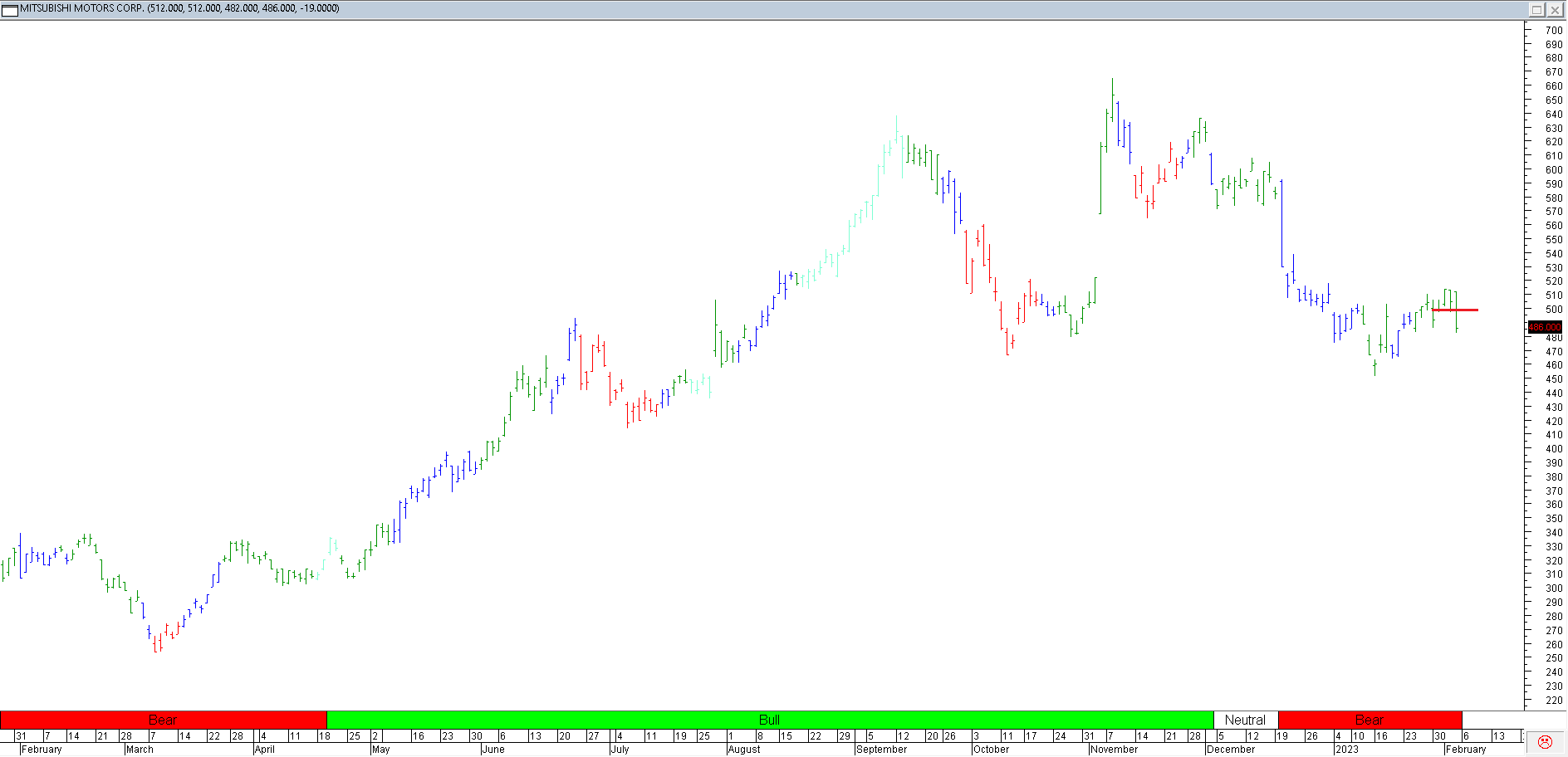Screen dimensions: 1568x757
Task: Select the white Neutral trend band
Action: (1245, 720)
